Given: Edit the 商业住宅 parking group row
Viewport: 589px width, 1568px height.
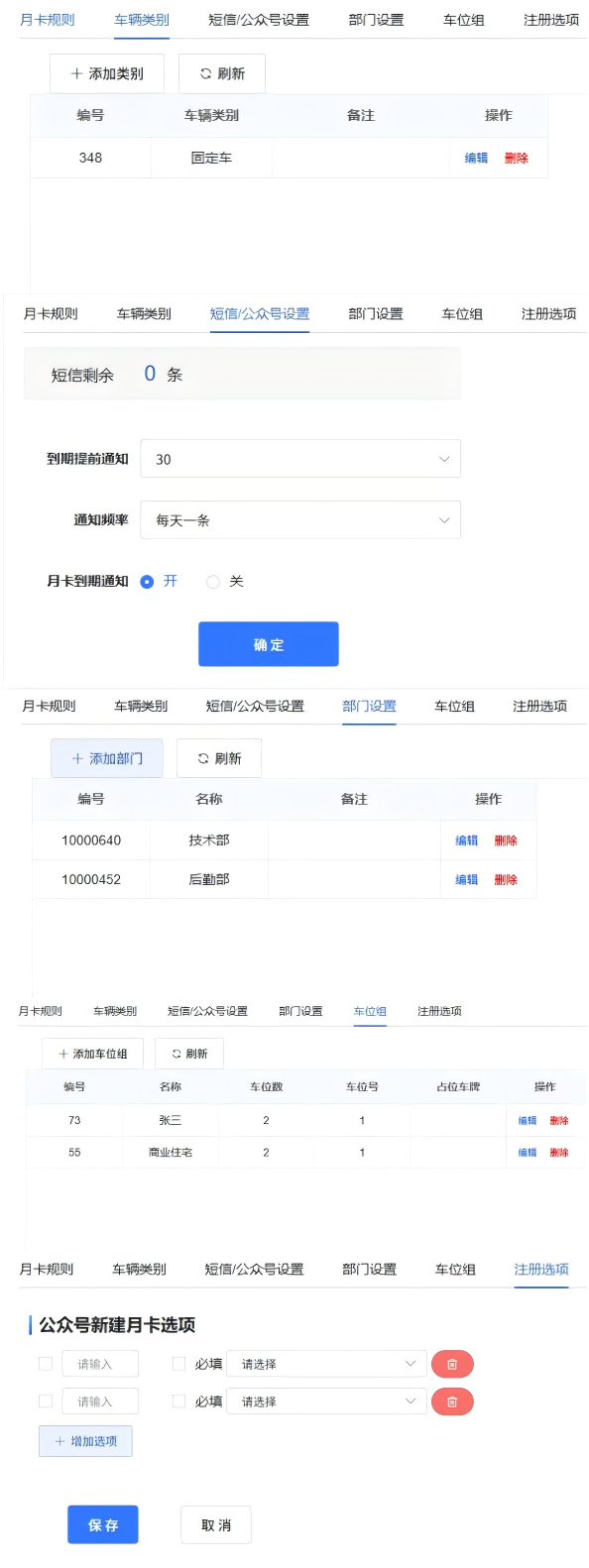Looking at the screenshot, I should click(528, 1153).
